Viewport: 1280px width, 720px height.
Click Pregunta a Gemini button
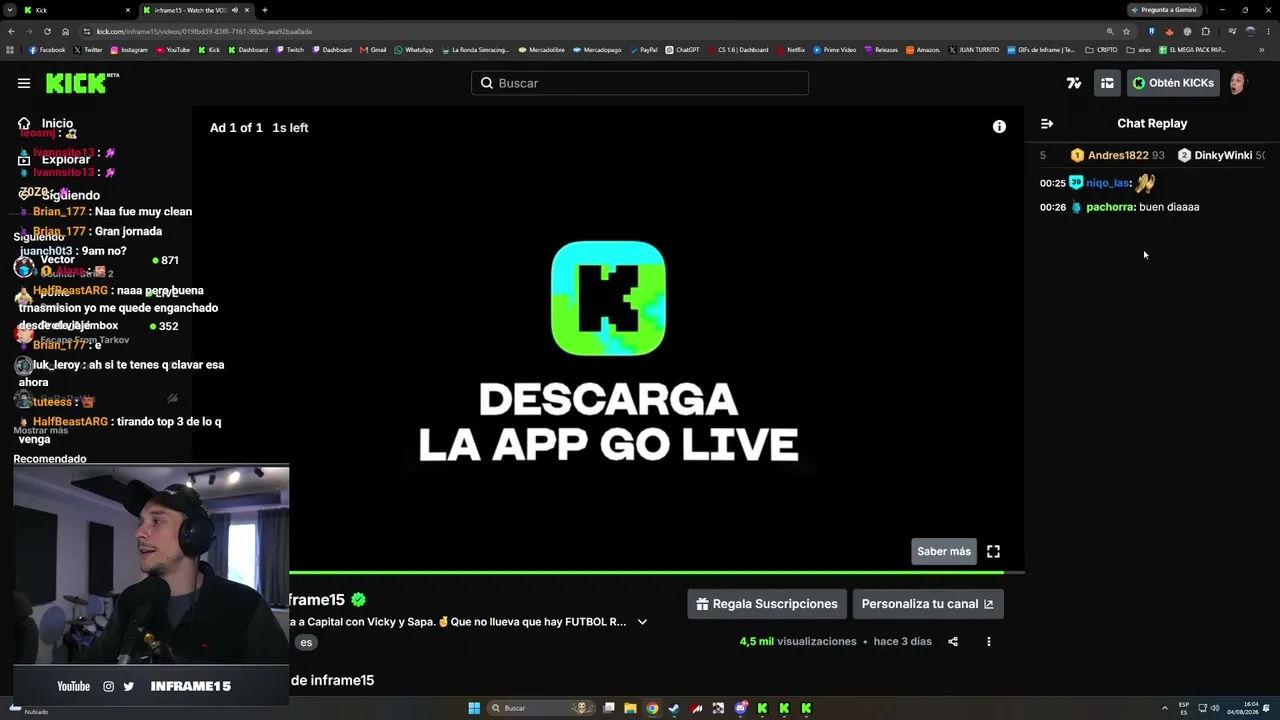click(1163, 10)
